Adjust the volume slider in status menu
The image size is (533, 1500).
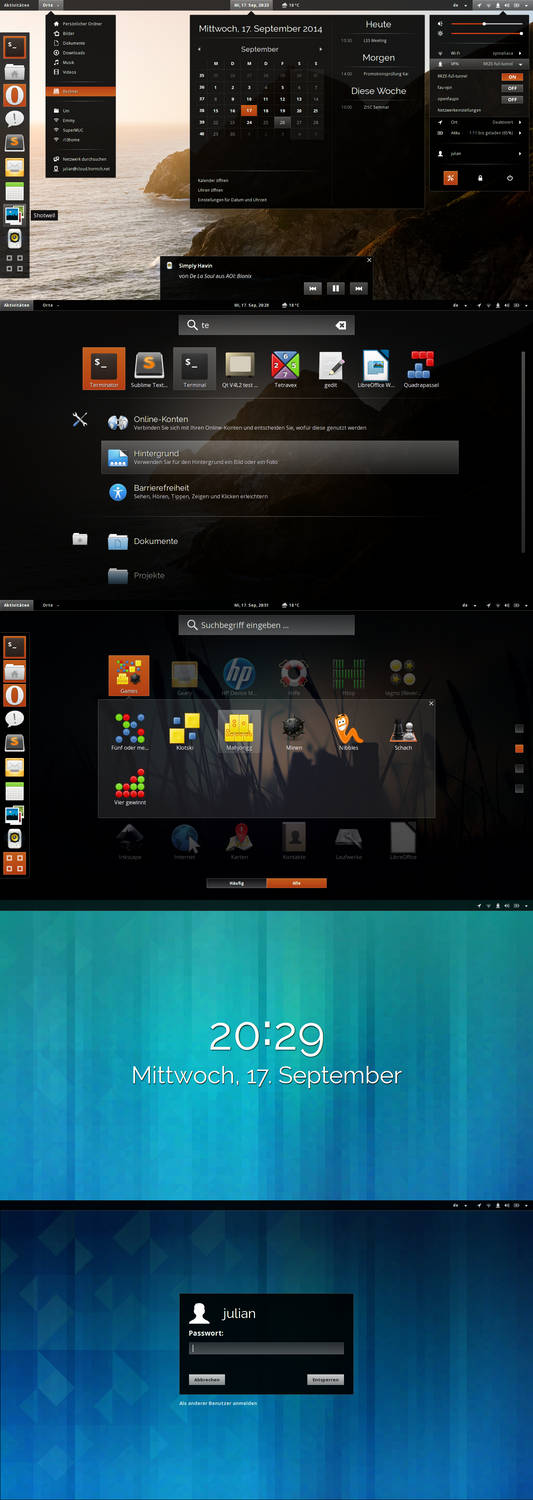click(x=487, y=23)
